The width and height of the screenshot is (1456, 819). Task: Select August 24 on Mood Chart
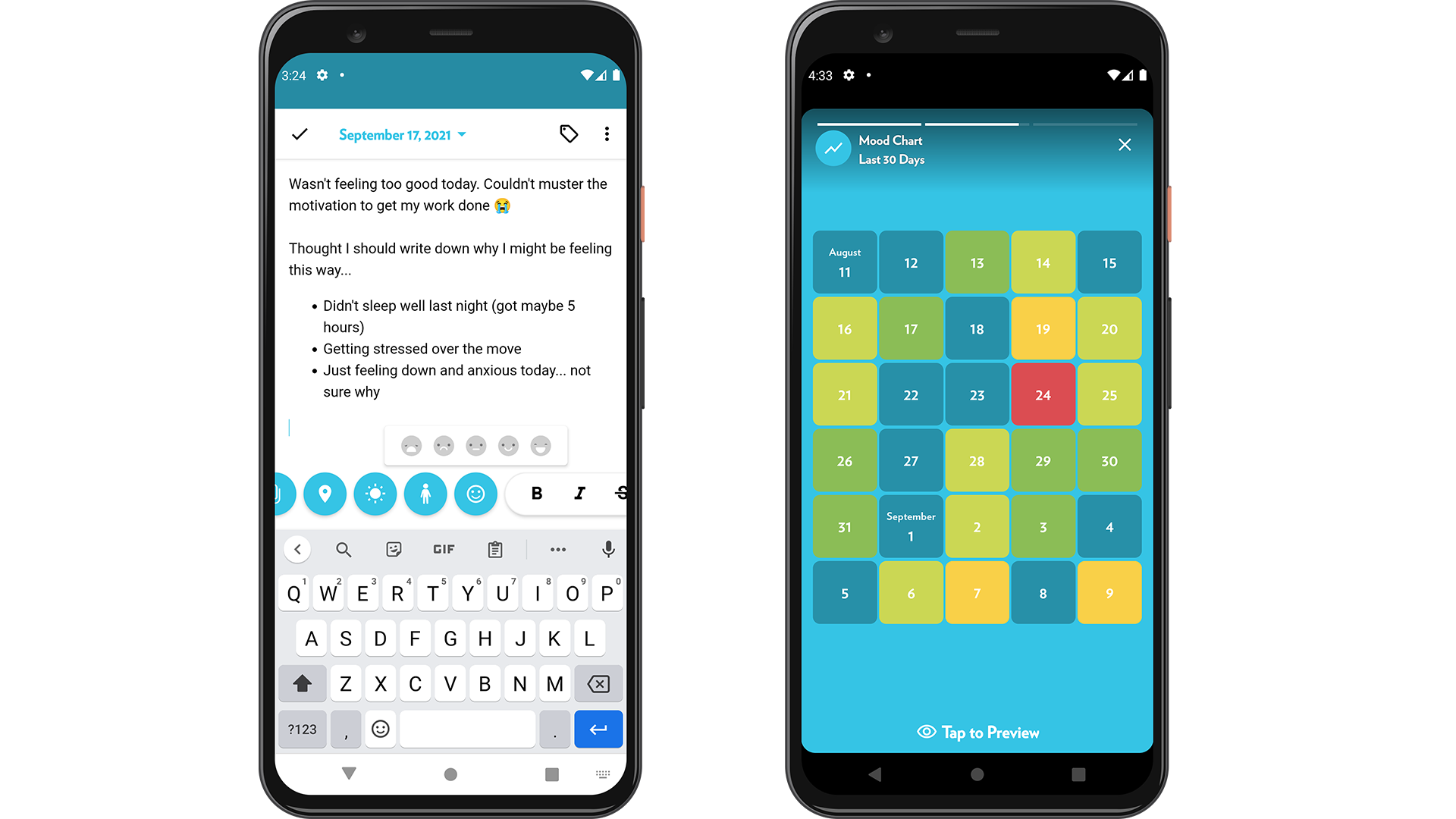[1044, 394]
